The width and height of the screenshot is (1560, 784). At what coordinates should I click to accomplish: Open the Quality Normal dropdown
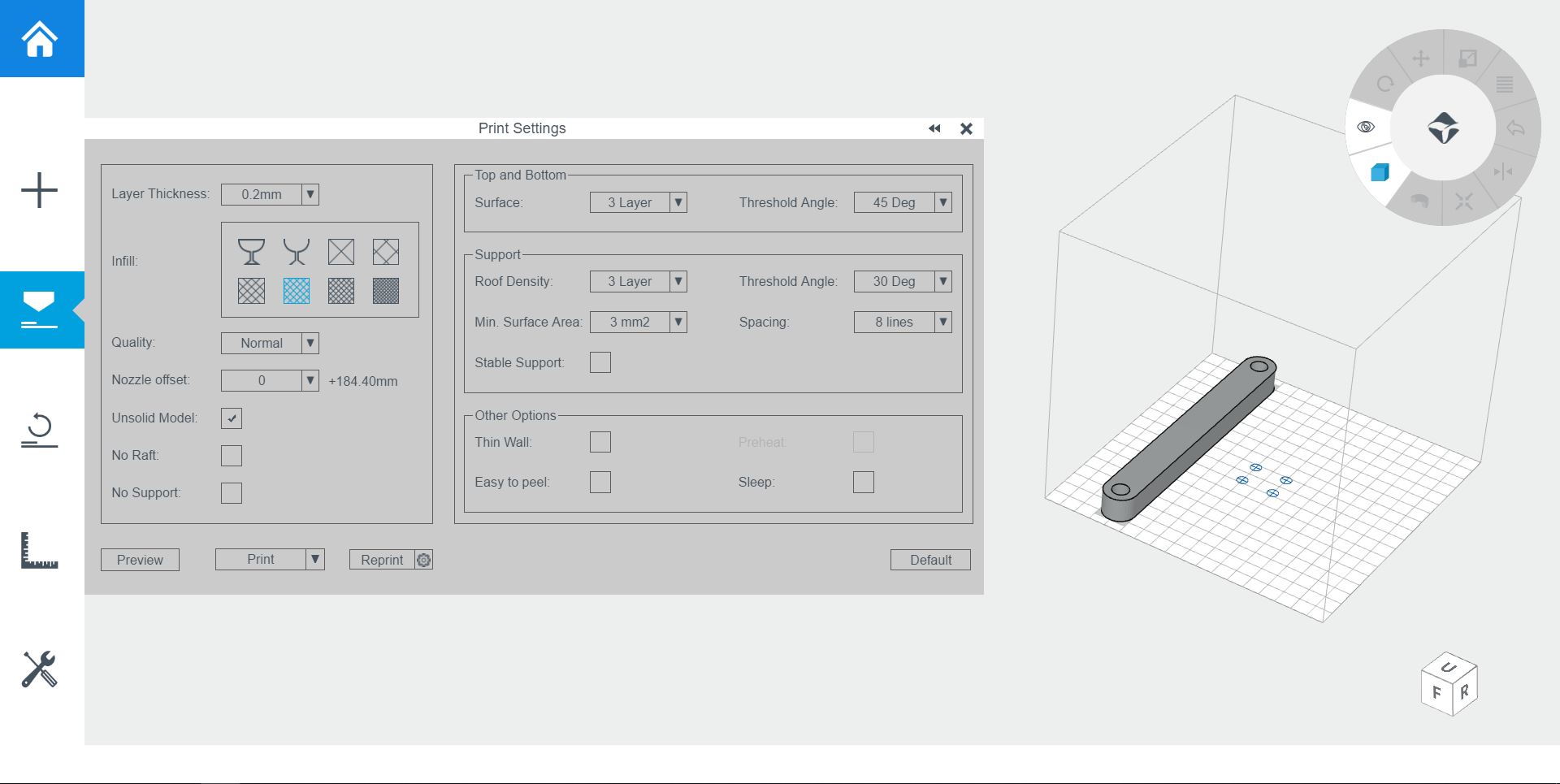coord(270,343)
